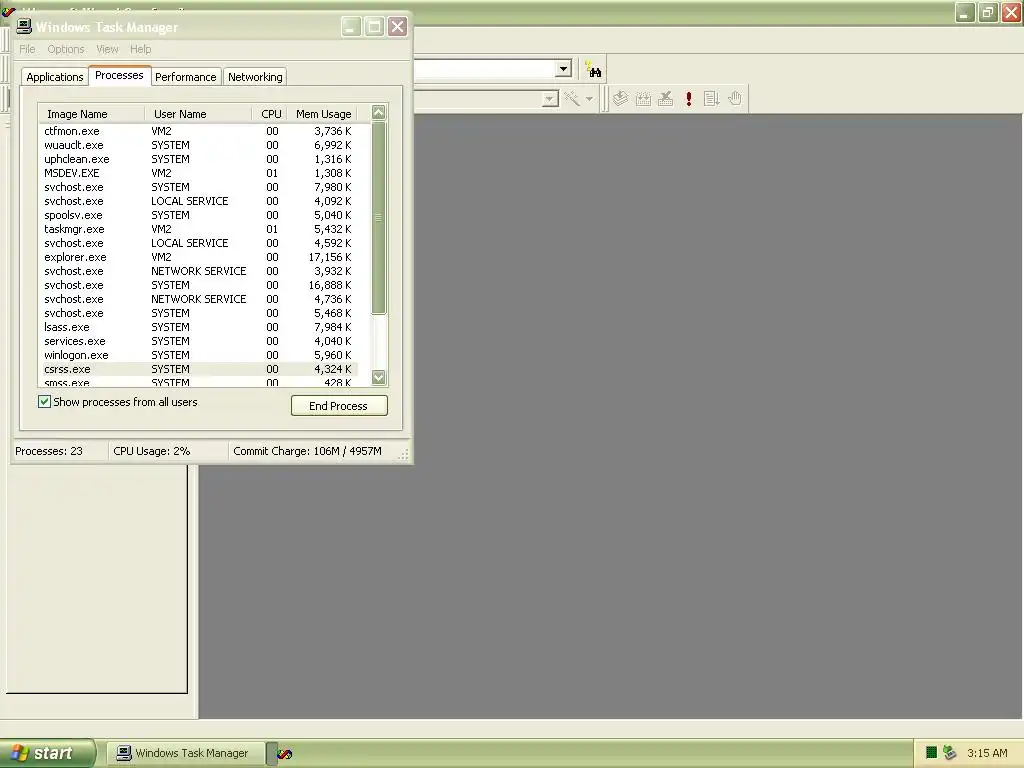The height and width of the screenshot is (768, 1024).
Task: Select the winlogon.exe process
Action: pos(198,355)
